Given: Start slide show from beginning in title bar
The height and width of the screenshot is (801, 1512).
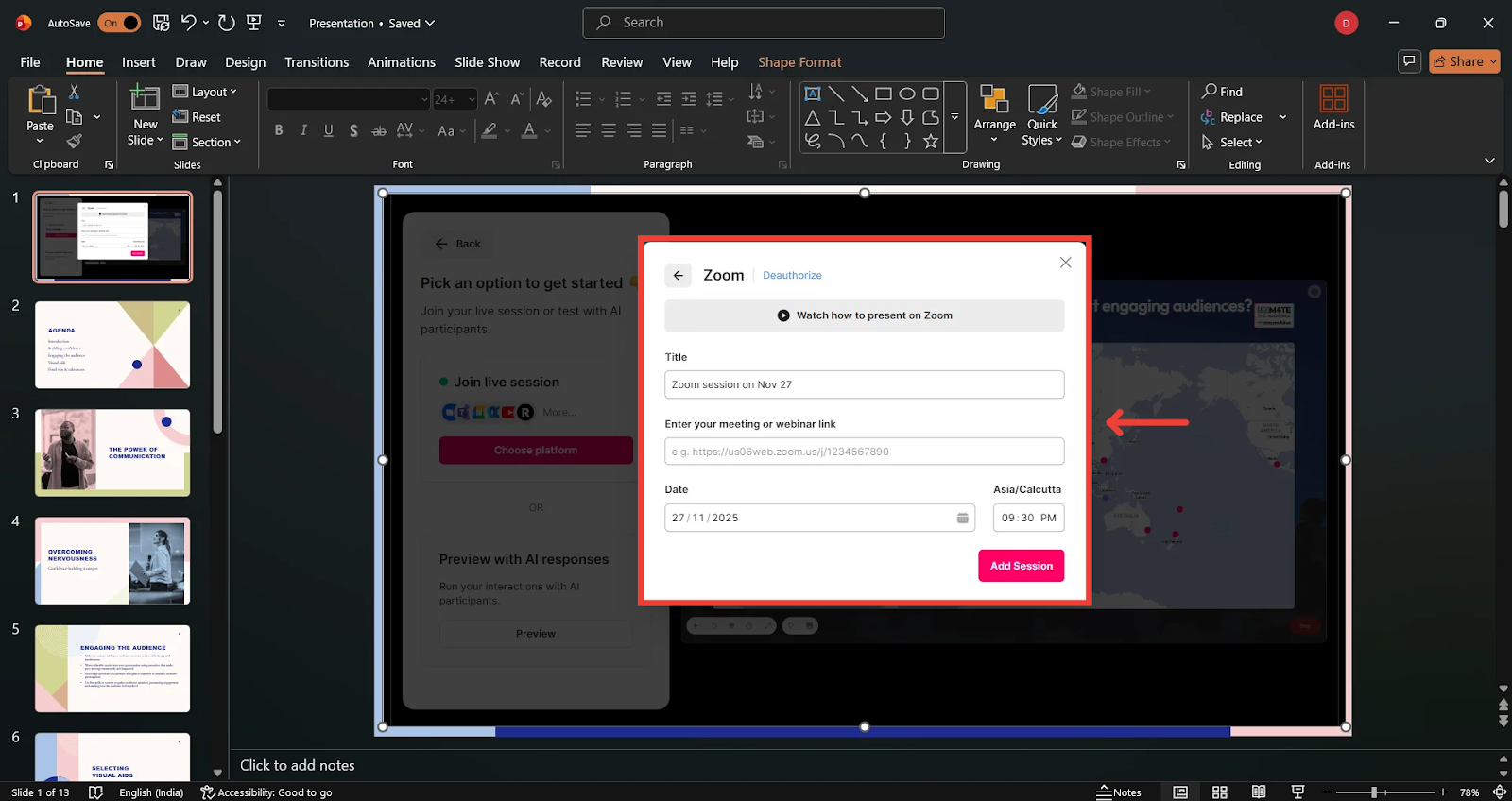Looking at the screenshot, I should pyautogui.click(x=254, y=23).
